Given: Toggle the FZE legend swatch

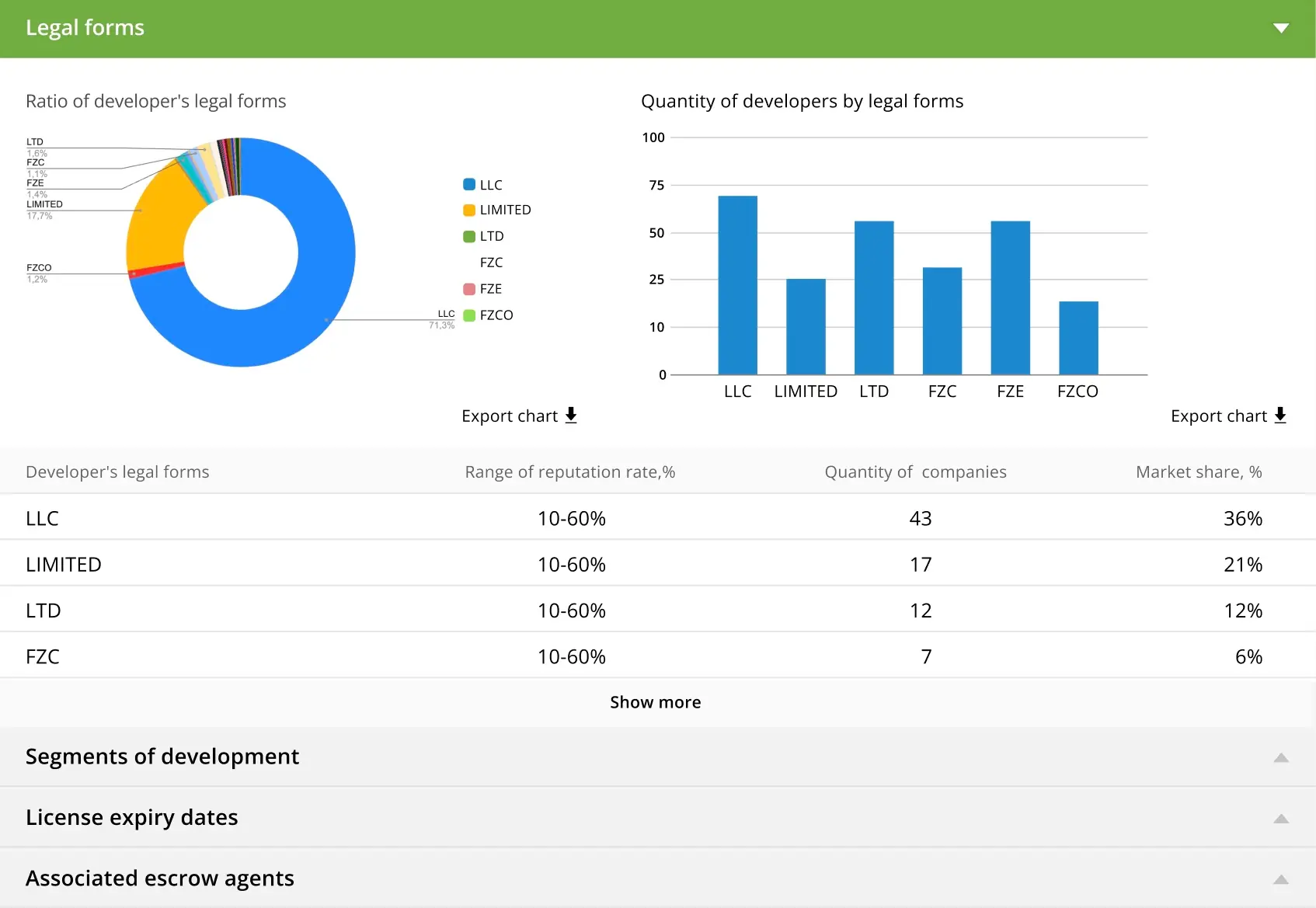Looking at the screenshot, I should pos(469,289).
